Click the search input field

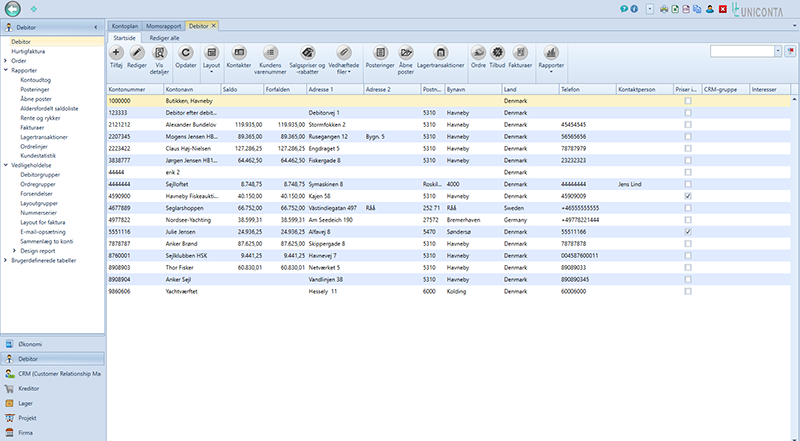click(x=742, y=51)
